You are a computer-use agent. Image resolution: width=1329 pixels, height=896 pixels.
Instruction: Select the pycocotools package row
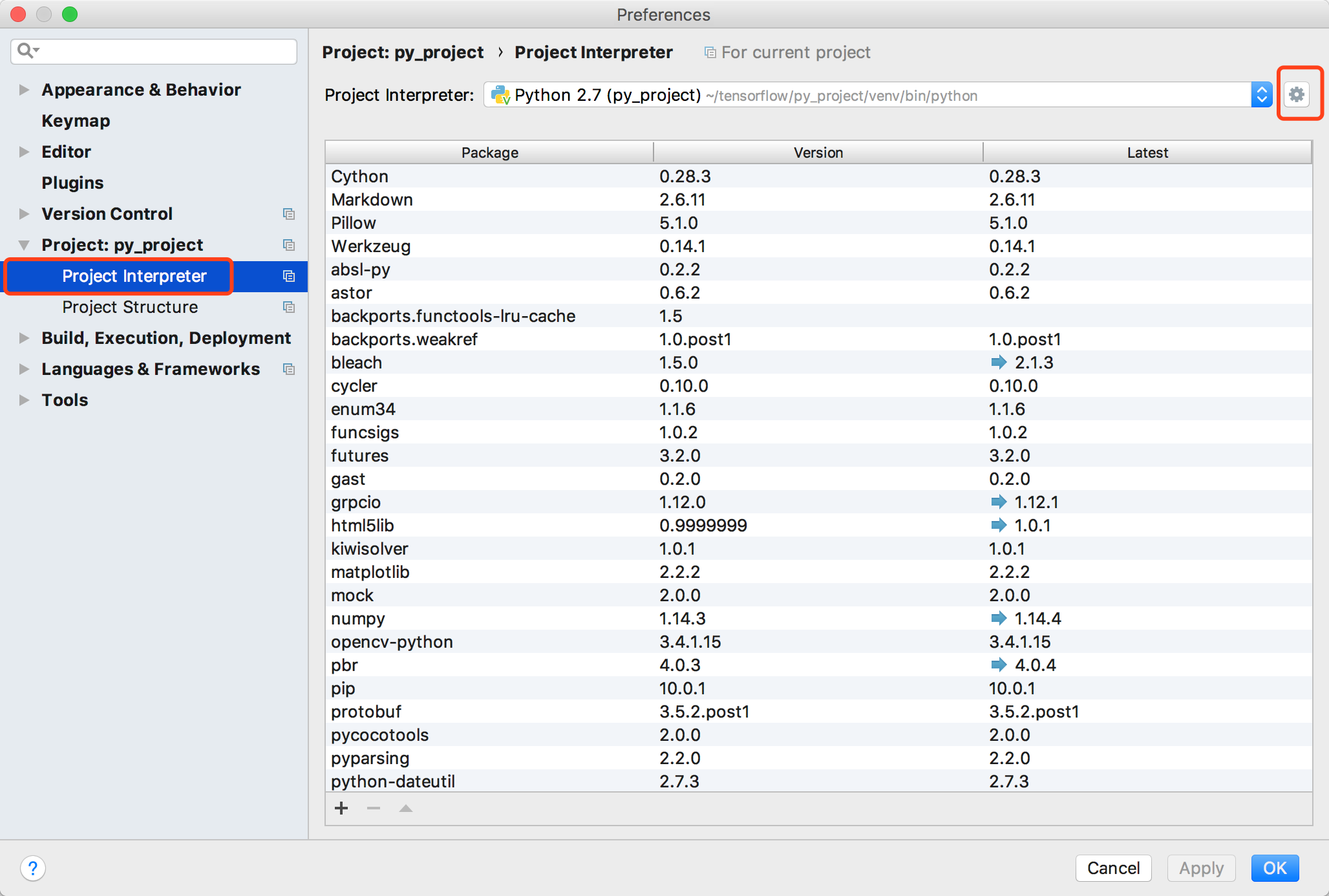tap(818, 734)
